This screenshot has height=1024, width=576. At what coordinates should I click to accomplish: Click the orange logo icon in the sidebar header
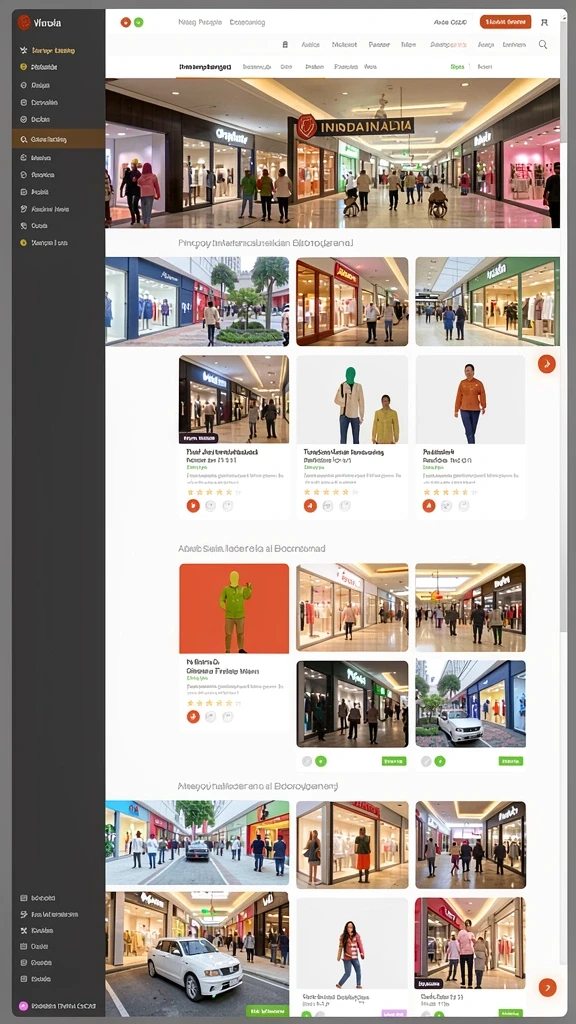[24, 22]
